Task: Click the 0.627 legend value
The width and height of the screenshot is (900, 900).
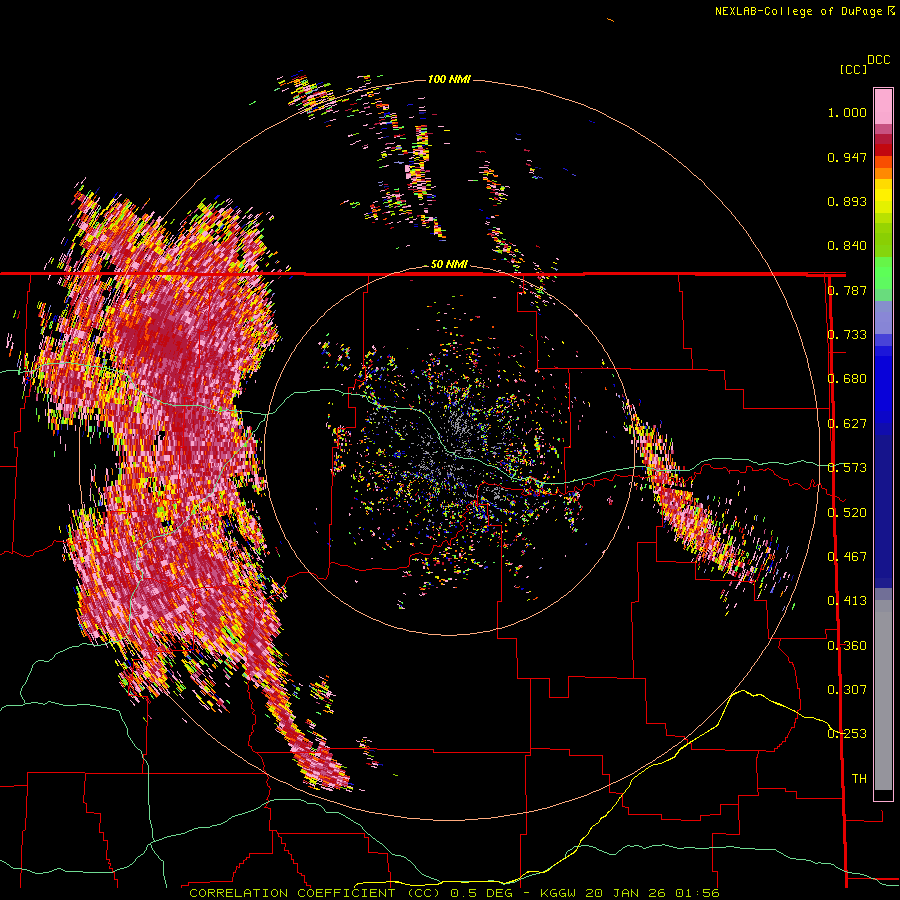Action: click(x=847, y=424)
